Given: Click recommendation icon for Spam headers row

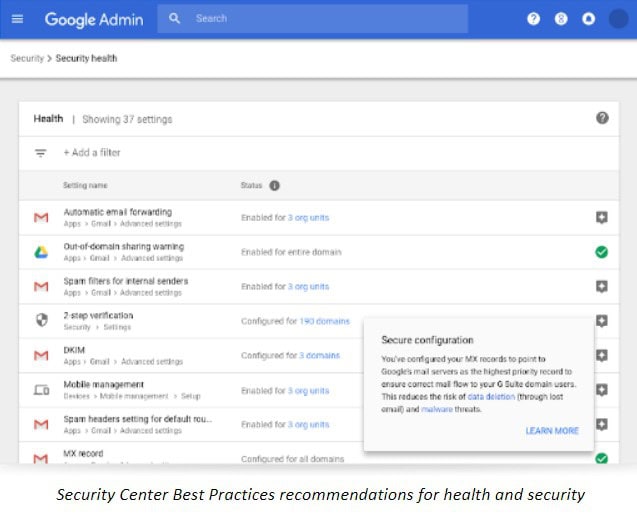Looking at the screenshot, I should click(602, 425).
